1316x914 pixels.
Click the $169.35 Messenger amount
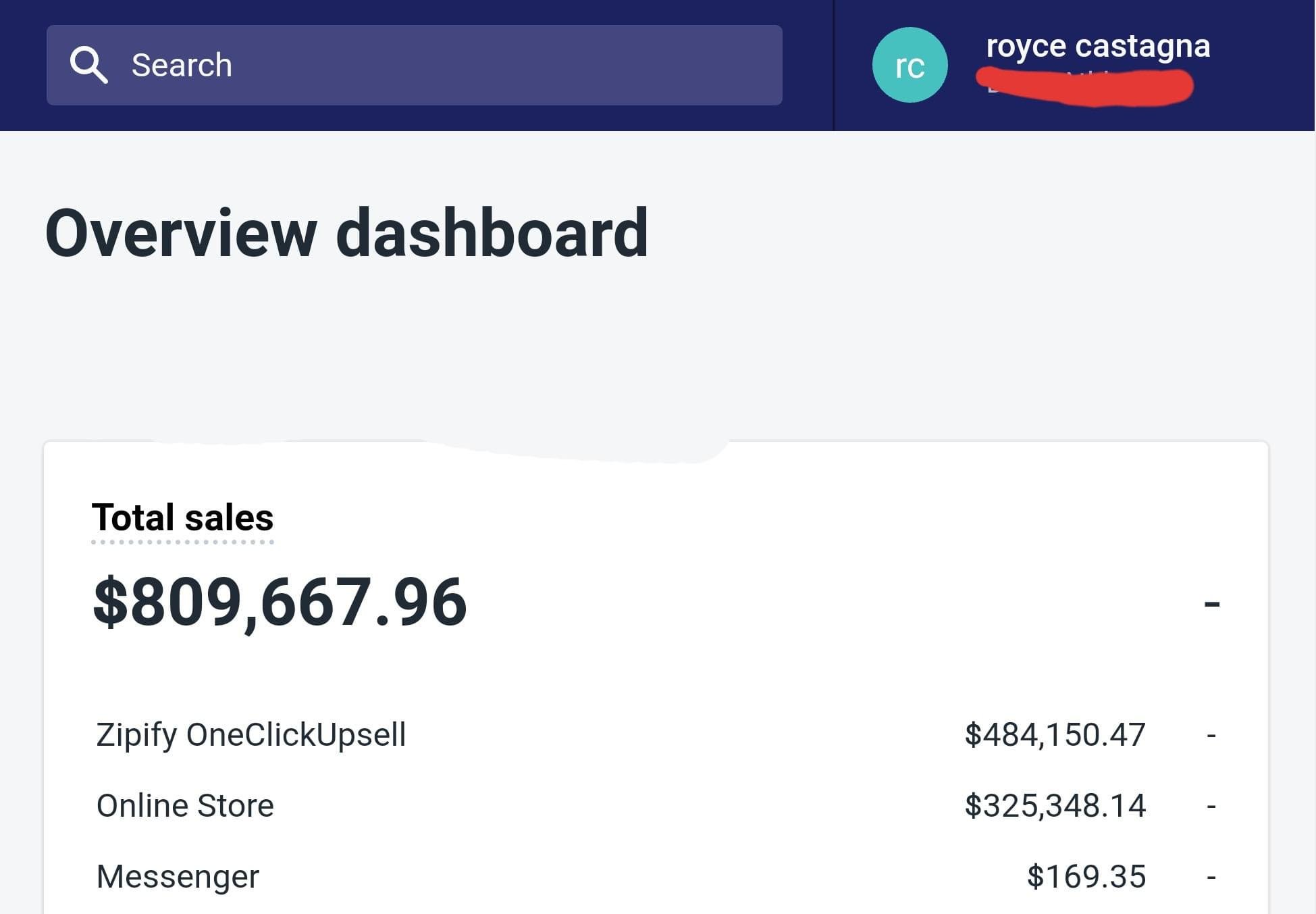click(1086, 876)
